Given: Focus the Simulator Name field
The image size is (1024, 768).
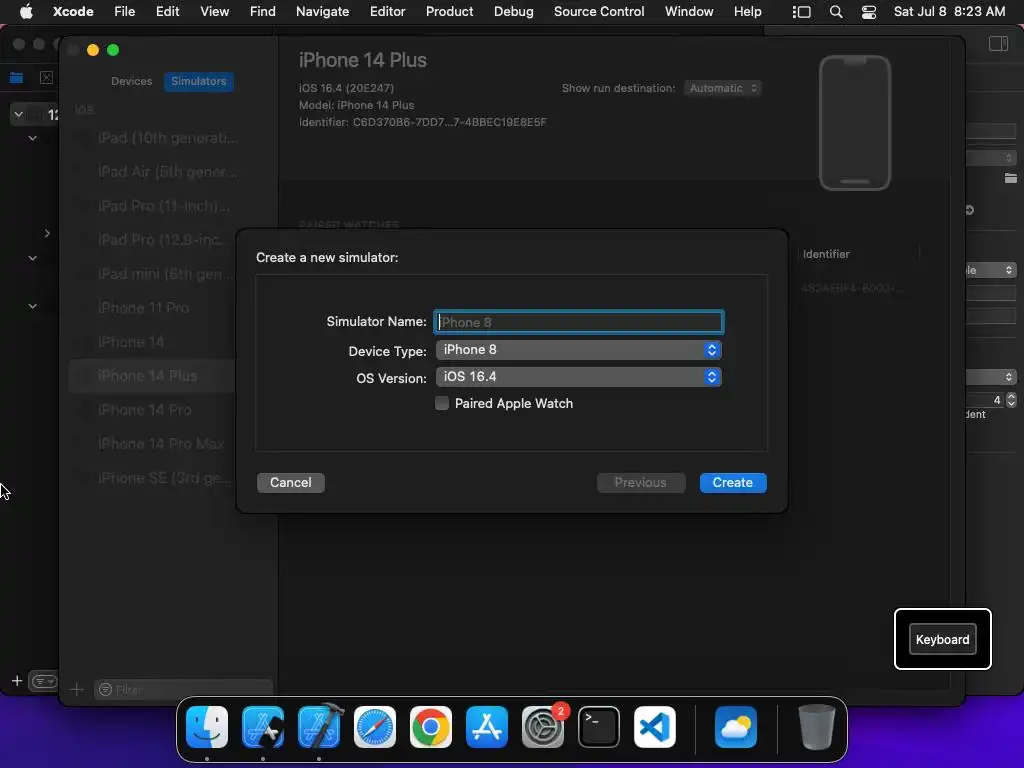Looking at the screenshot, I should [579, 322].
